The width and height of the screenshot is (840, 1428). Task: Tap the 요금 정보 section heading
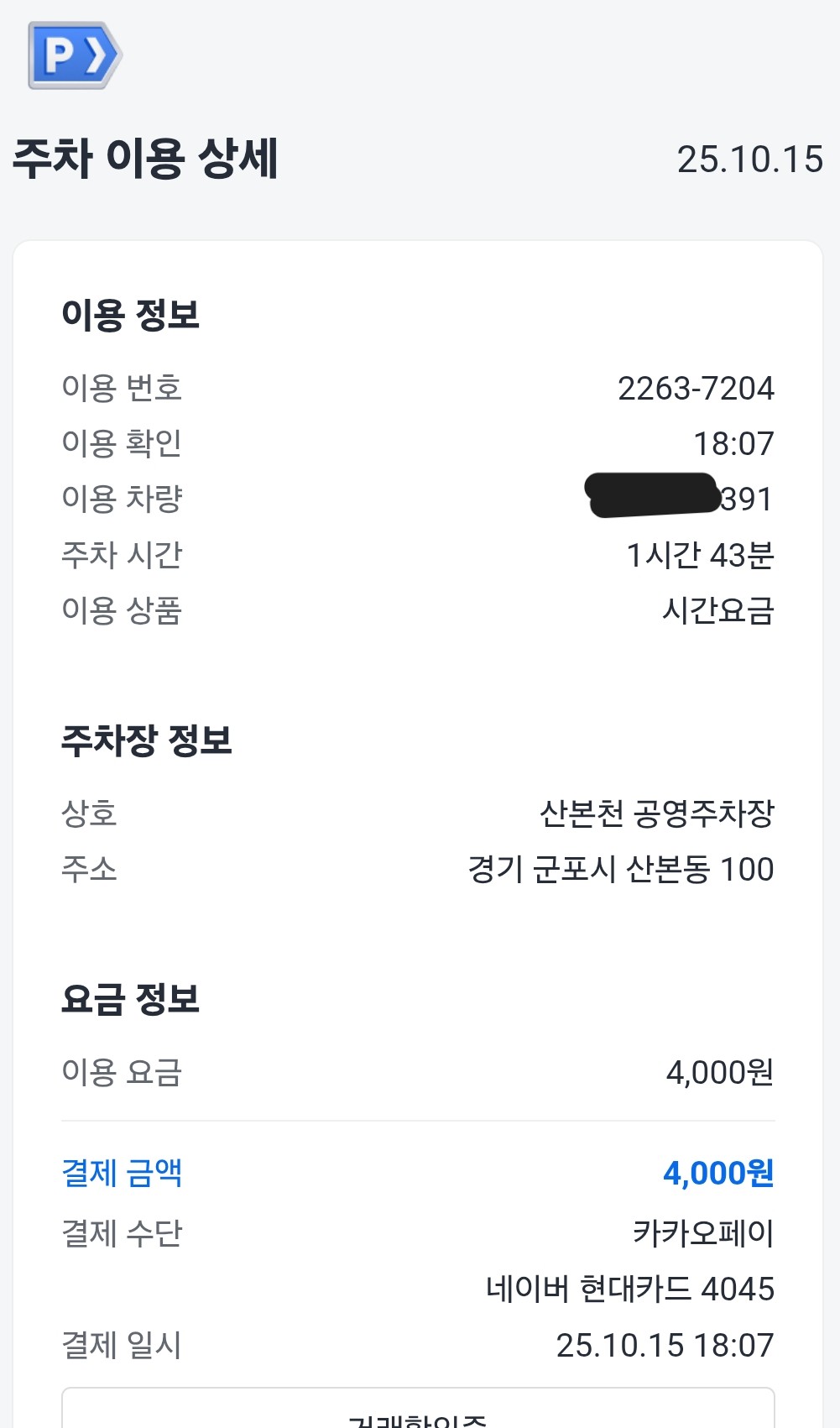[x=130, y=999]
